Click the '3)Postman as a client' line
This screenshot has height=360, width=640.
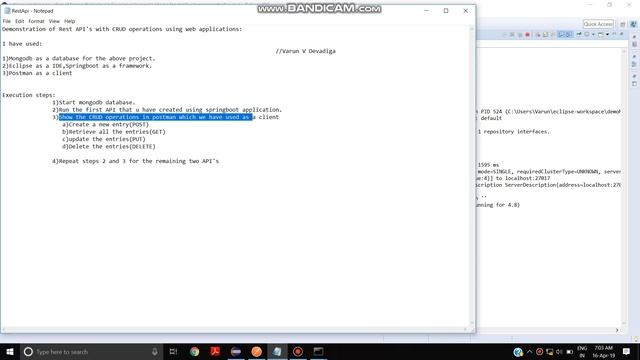point(37,73)
